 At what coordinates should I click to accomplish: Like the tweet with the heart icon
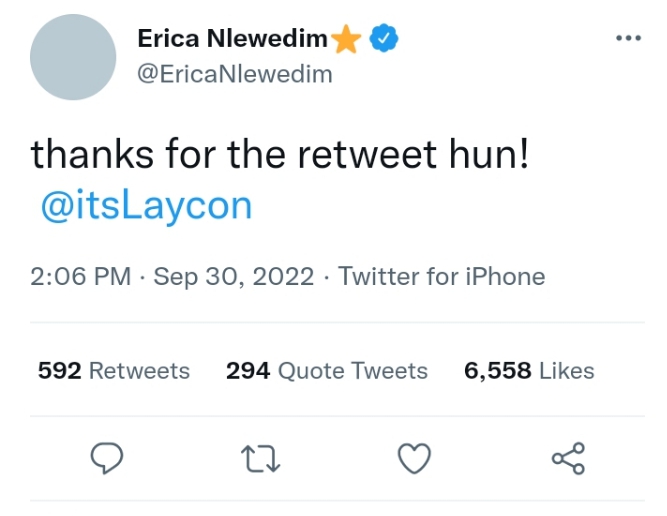pyautogui.click(x=414, y=459)
